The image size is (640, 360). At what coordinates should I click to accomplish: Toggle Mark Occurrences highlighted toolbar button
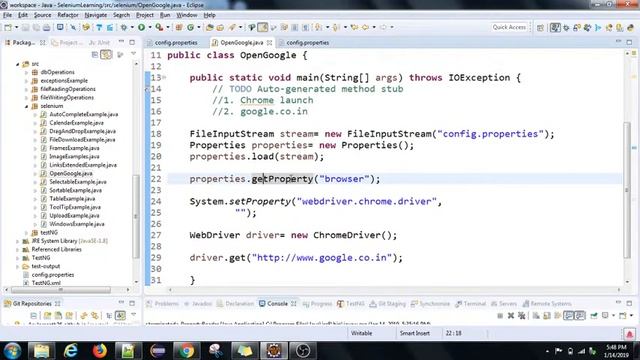click(263, 27)
